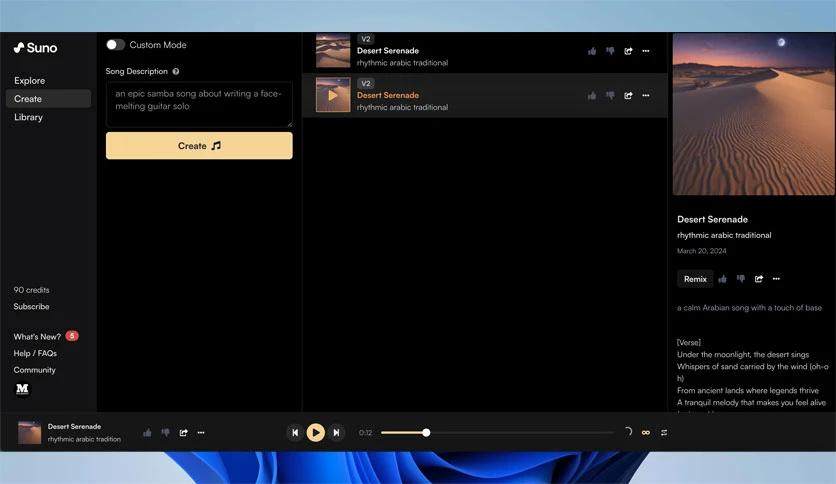Image resolution: width=836 pixels, height=484 pixels.
Task: Click the Song Description text box
Action: [x=199, y=104]
